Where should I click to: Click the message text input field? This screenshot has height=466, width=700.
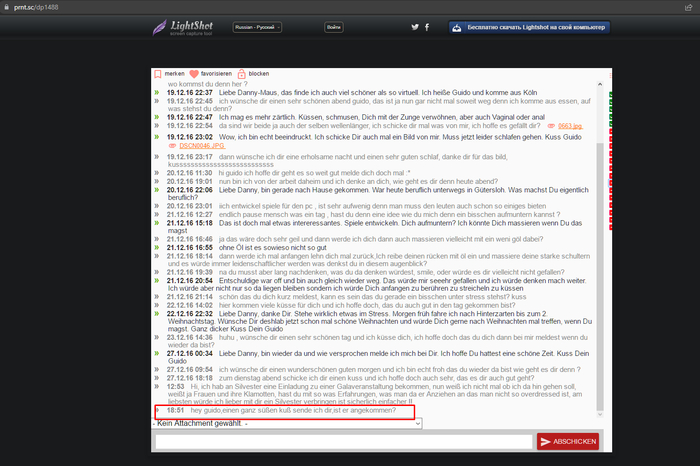coord(344,441)
